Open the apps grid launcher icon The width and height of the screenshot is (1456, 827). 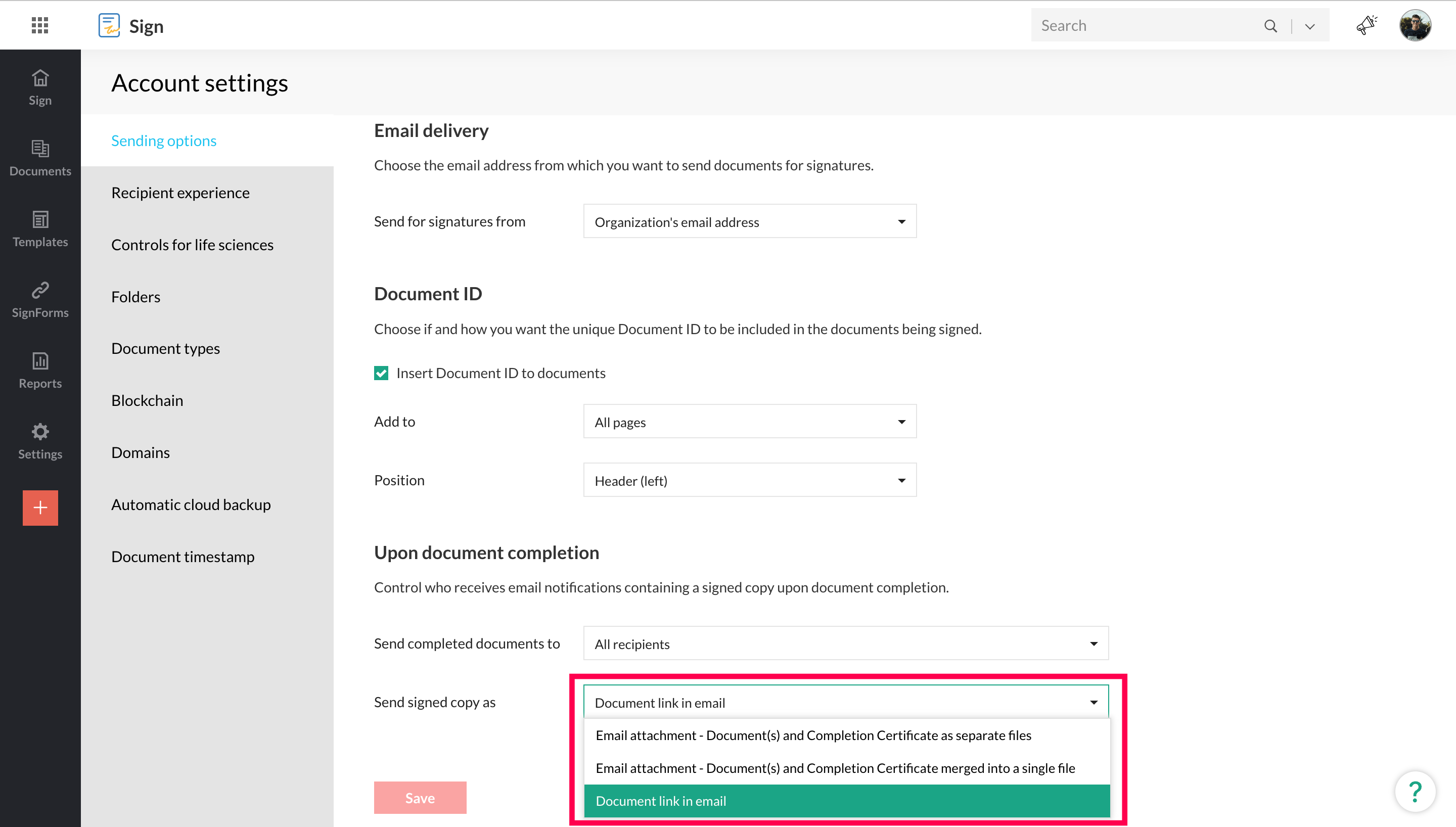pyautogui.click(x=40, y=26)
